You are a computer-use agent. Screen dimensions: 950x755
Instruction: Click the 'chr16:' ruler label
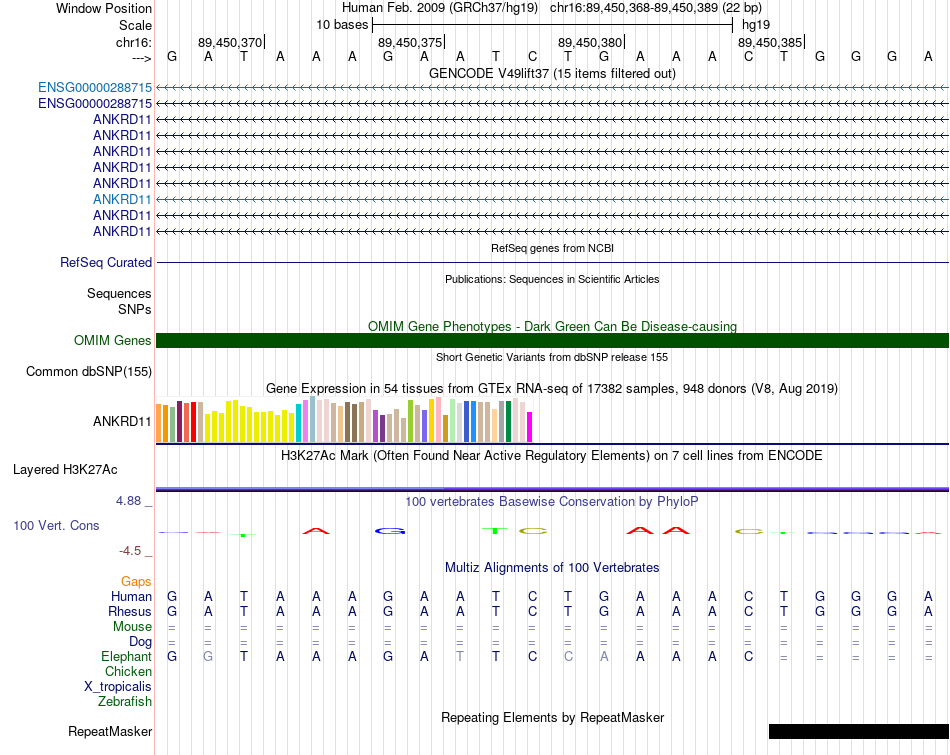(134, 42)
